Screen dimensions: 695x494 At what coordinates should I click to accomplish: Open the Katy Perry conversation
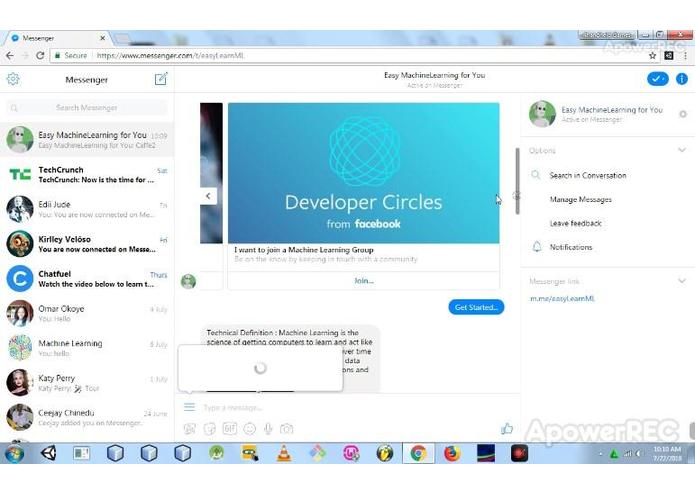click(x=87, y=382)
